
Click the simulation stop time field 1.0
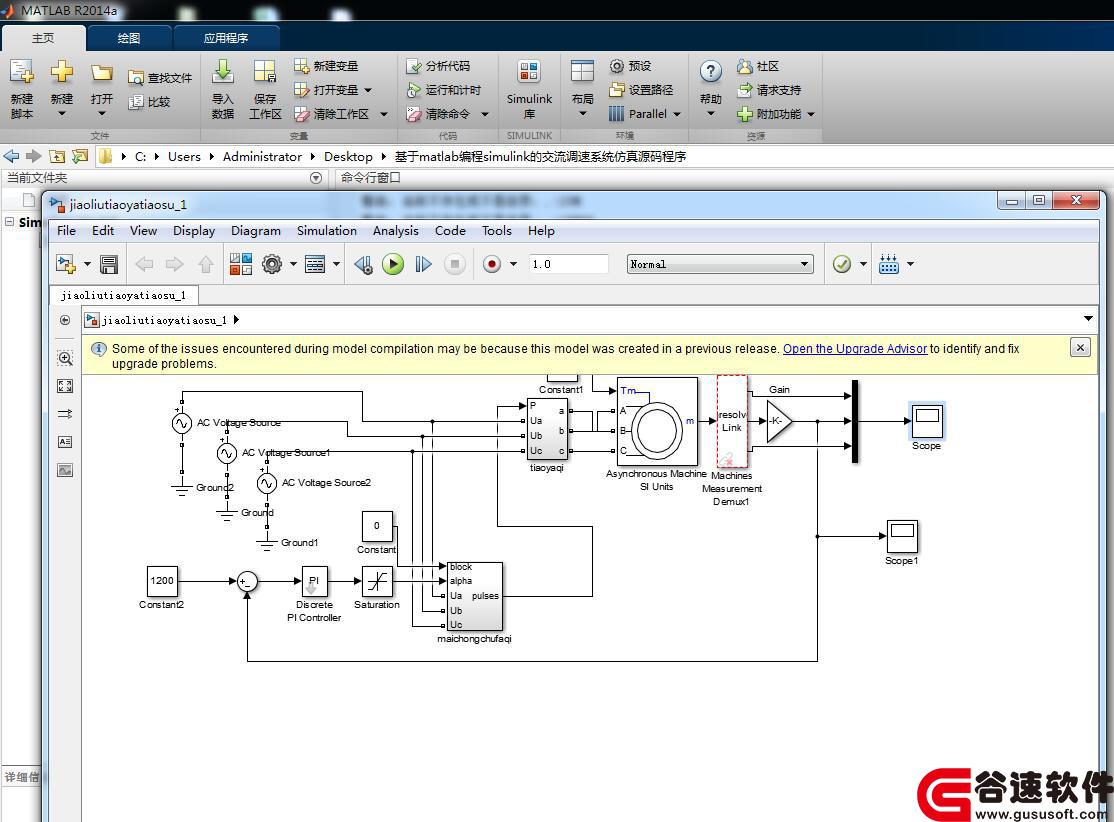click(x=568, y=264)
